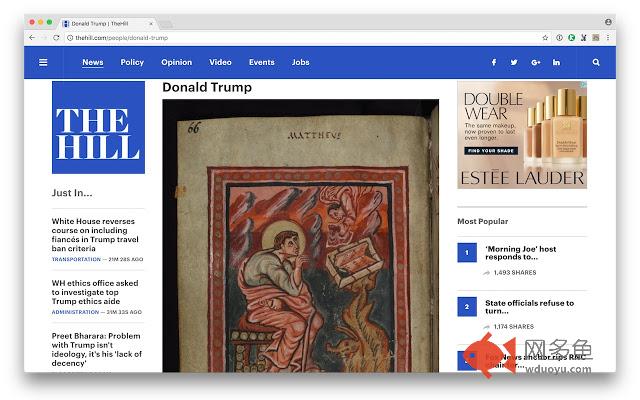Open The Hill's Twitter icon
The width and height of the screenshot is (640, 400).
click(x=514, y=62)
